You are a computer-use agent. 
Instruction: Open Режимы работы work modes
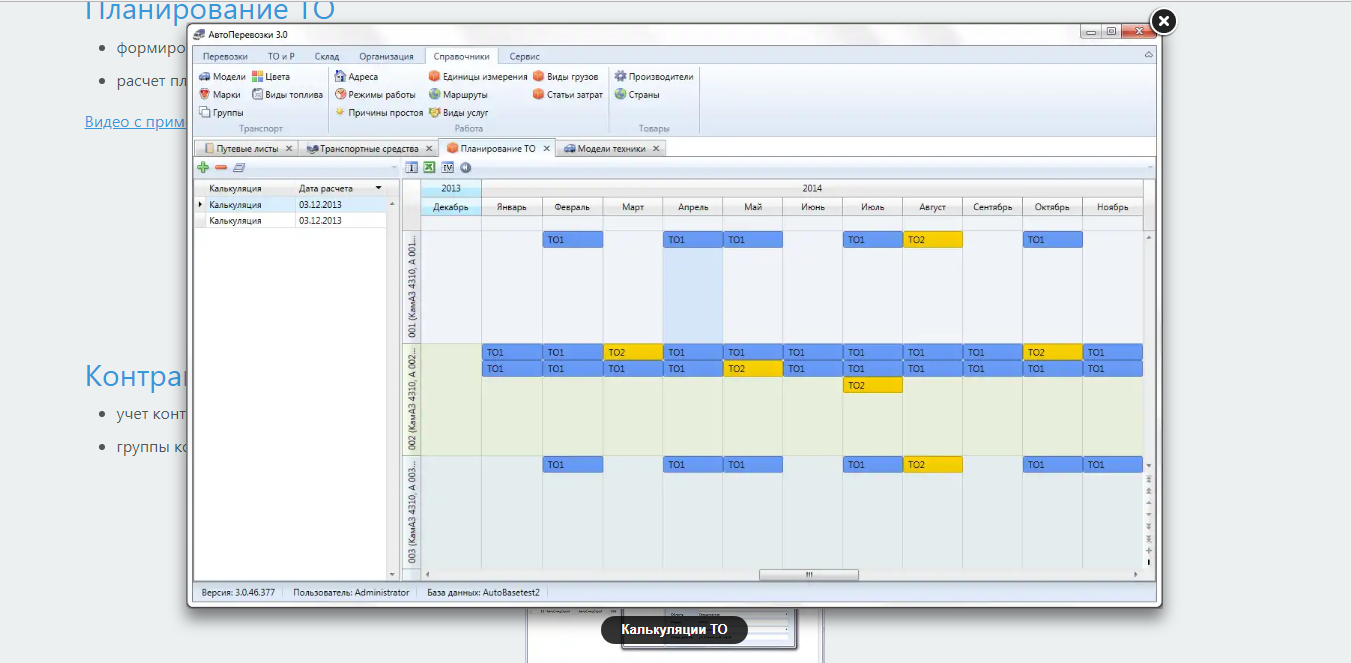[375, 95]
